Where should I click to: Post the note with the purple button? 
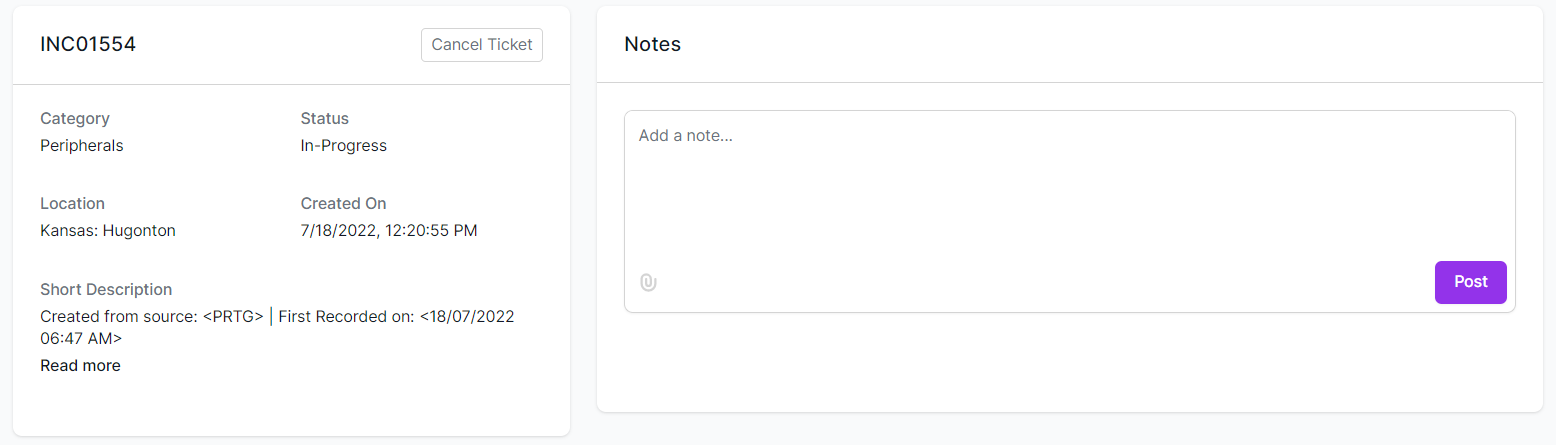point(1470,282)
